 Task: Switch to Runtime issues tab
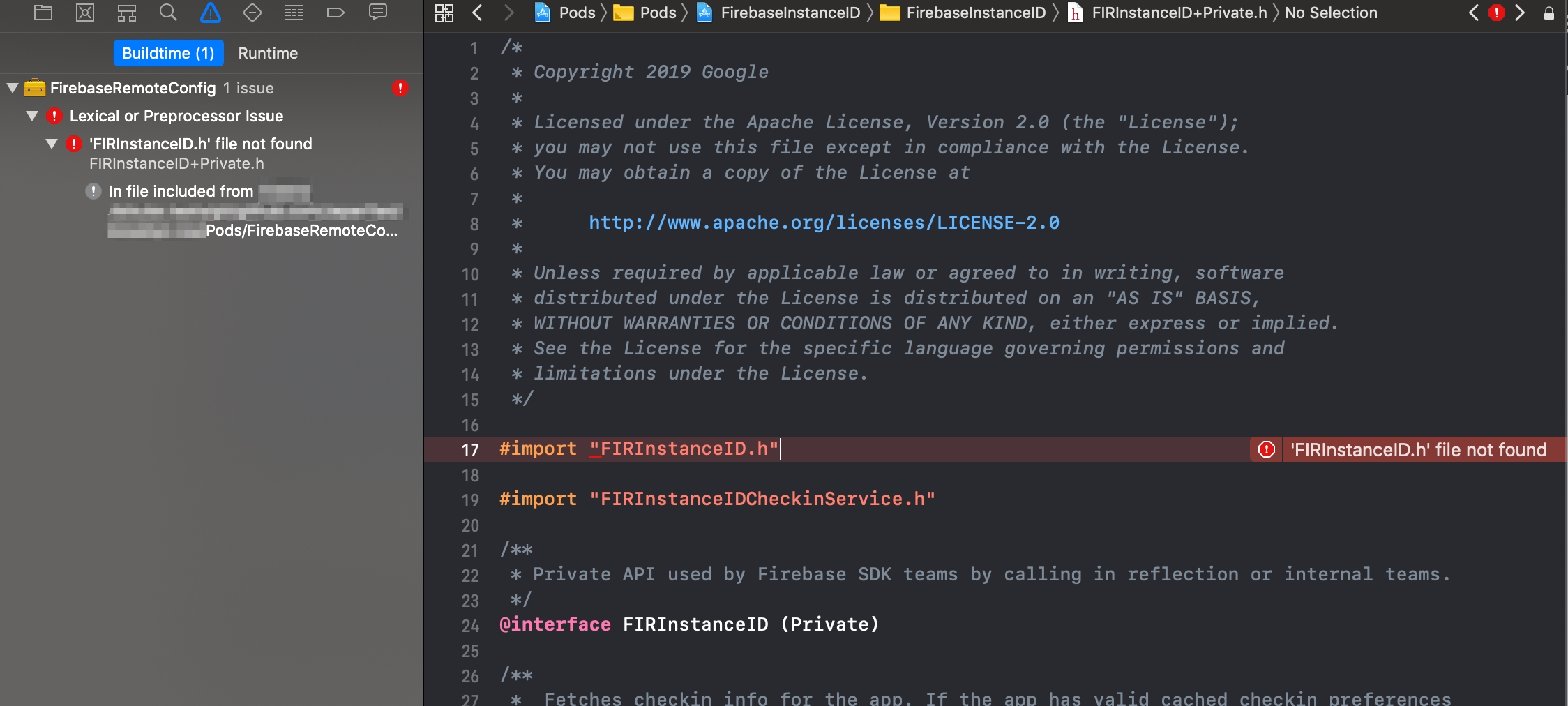268,53
